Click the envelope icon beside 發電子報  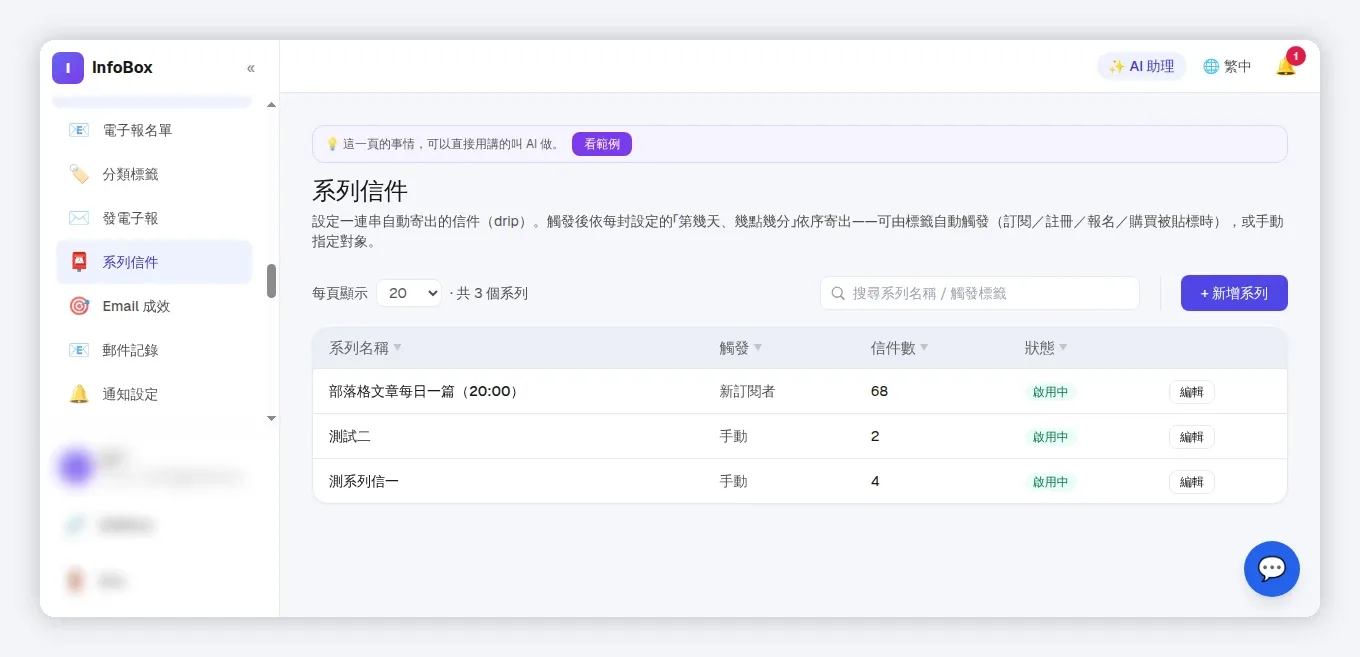tap(79, 218)
